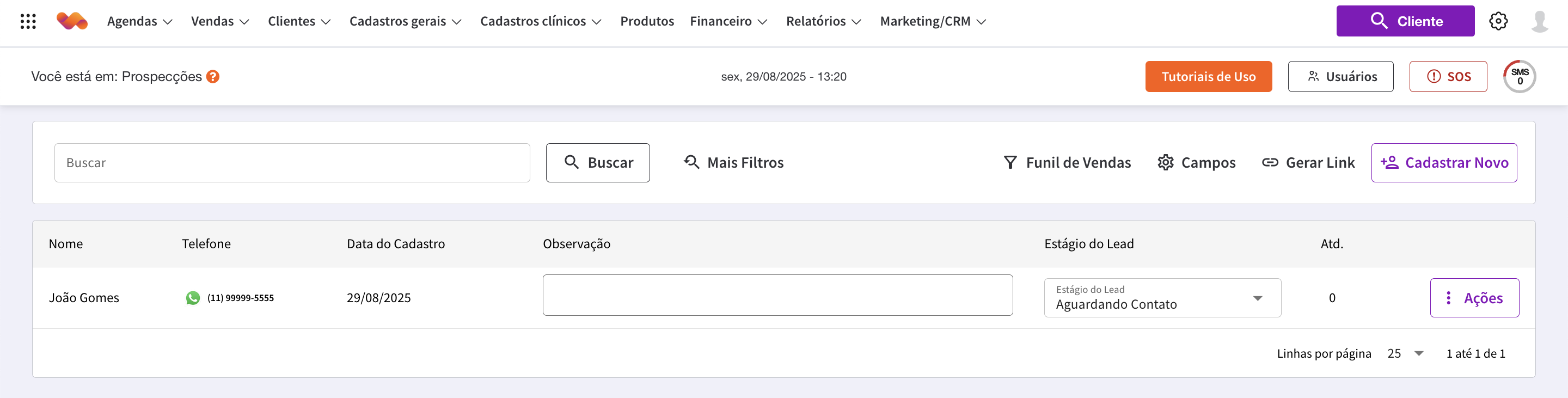Screen dimensions: 1568x398
Task: Open the SMS counter indicator
Action: [x=1520, y=77]
